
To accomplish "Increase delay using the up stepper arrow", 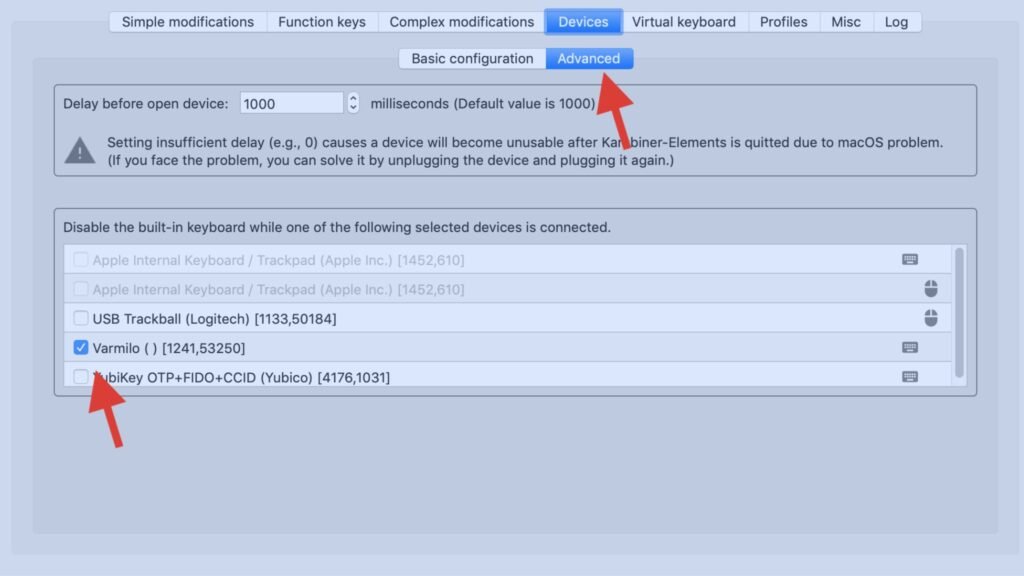I will (x=353, y=98).
